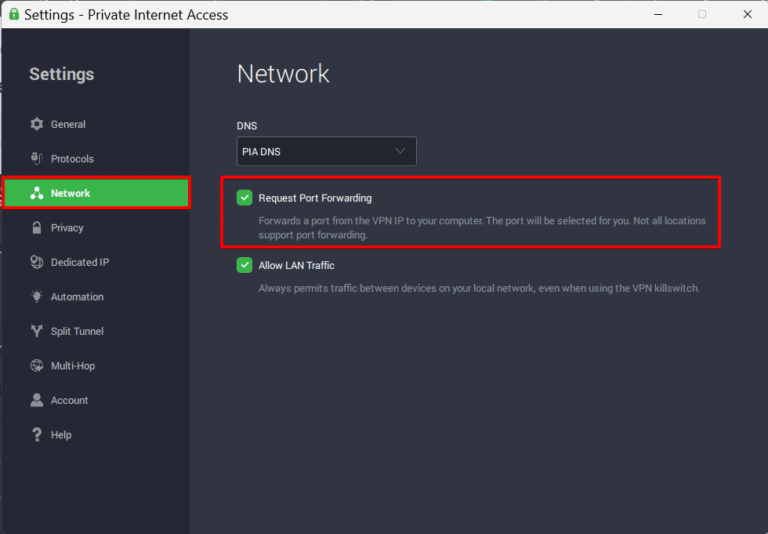Close the Settings window
768x534 pixels.
point(747,14)
